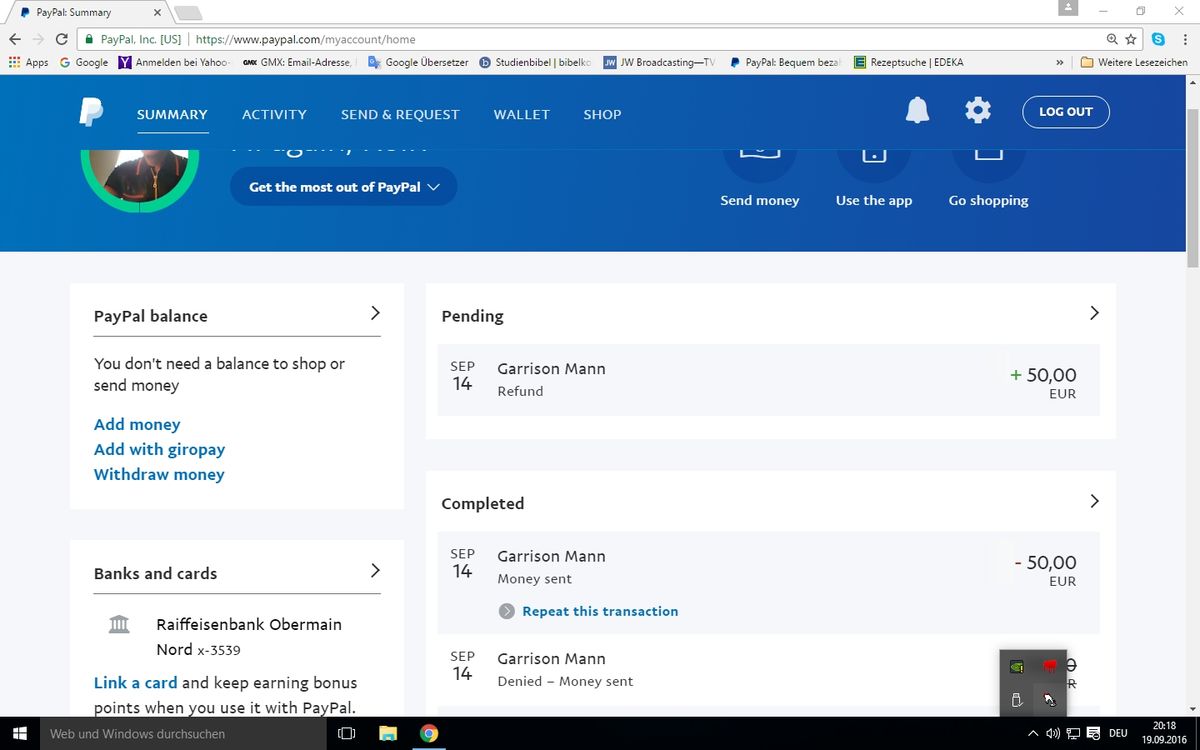Open the Apps bookmarks shortcut
1200x750 pixels.
(x=28, y=62)
